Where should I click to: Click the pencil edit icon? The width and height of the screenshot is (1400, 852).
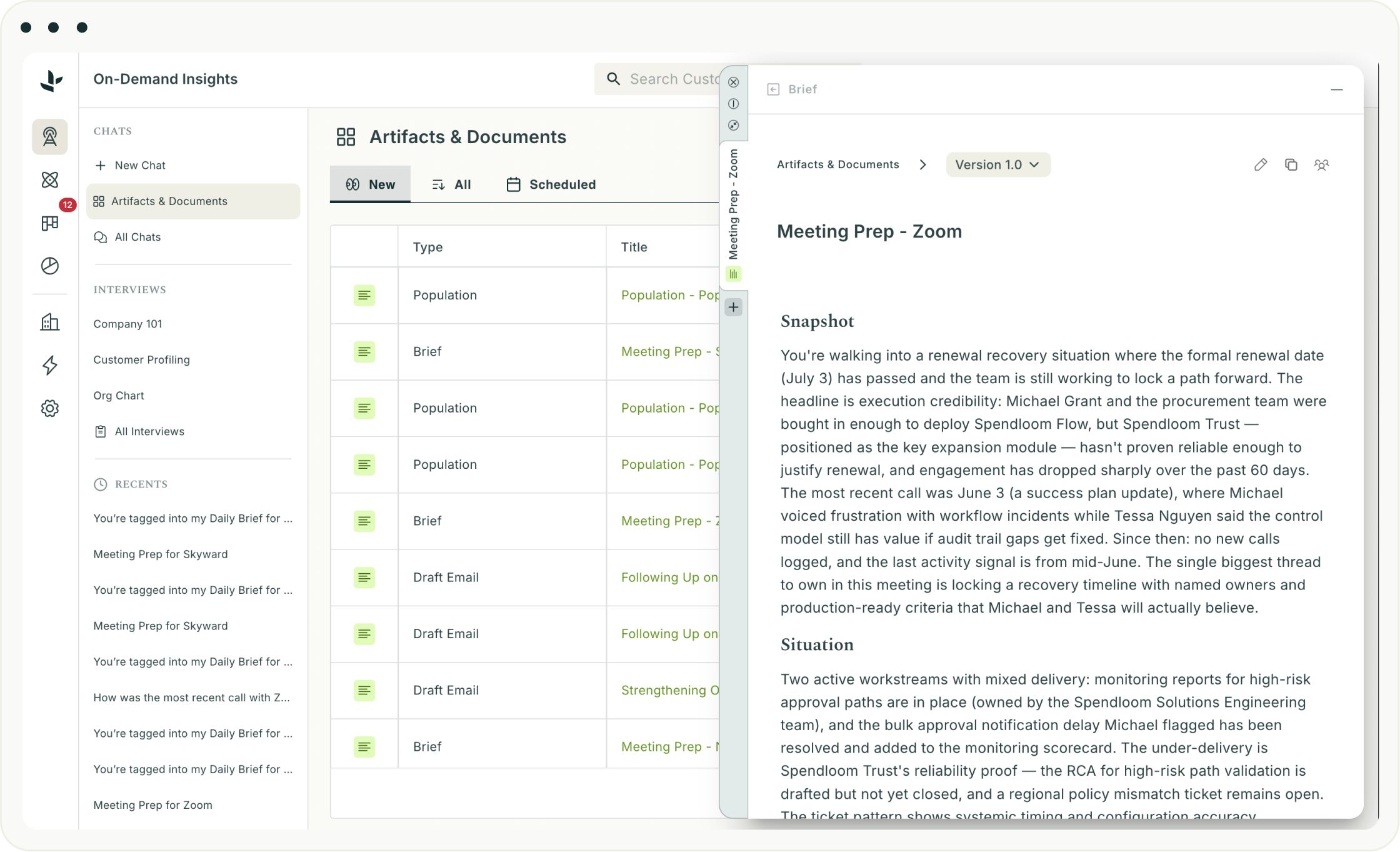(x=1261, y=164)
